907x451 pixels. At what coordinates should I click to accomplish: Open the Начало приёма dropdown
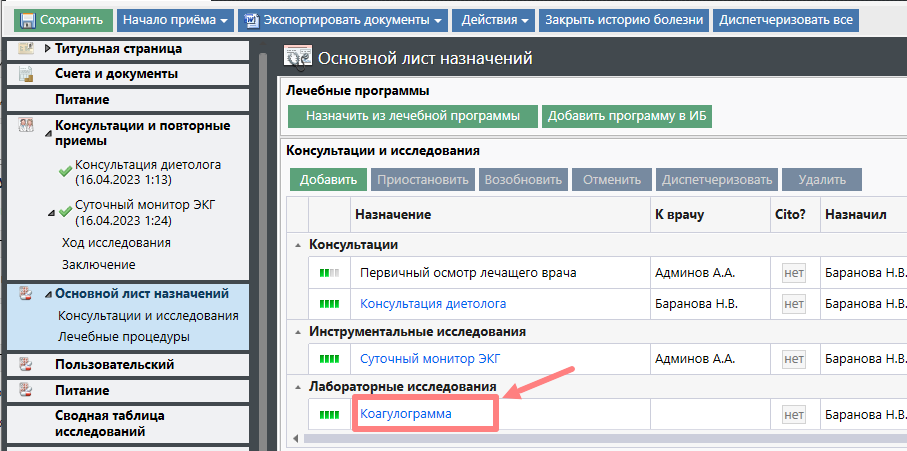pyautogui.click(x=174, y=20)
